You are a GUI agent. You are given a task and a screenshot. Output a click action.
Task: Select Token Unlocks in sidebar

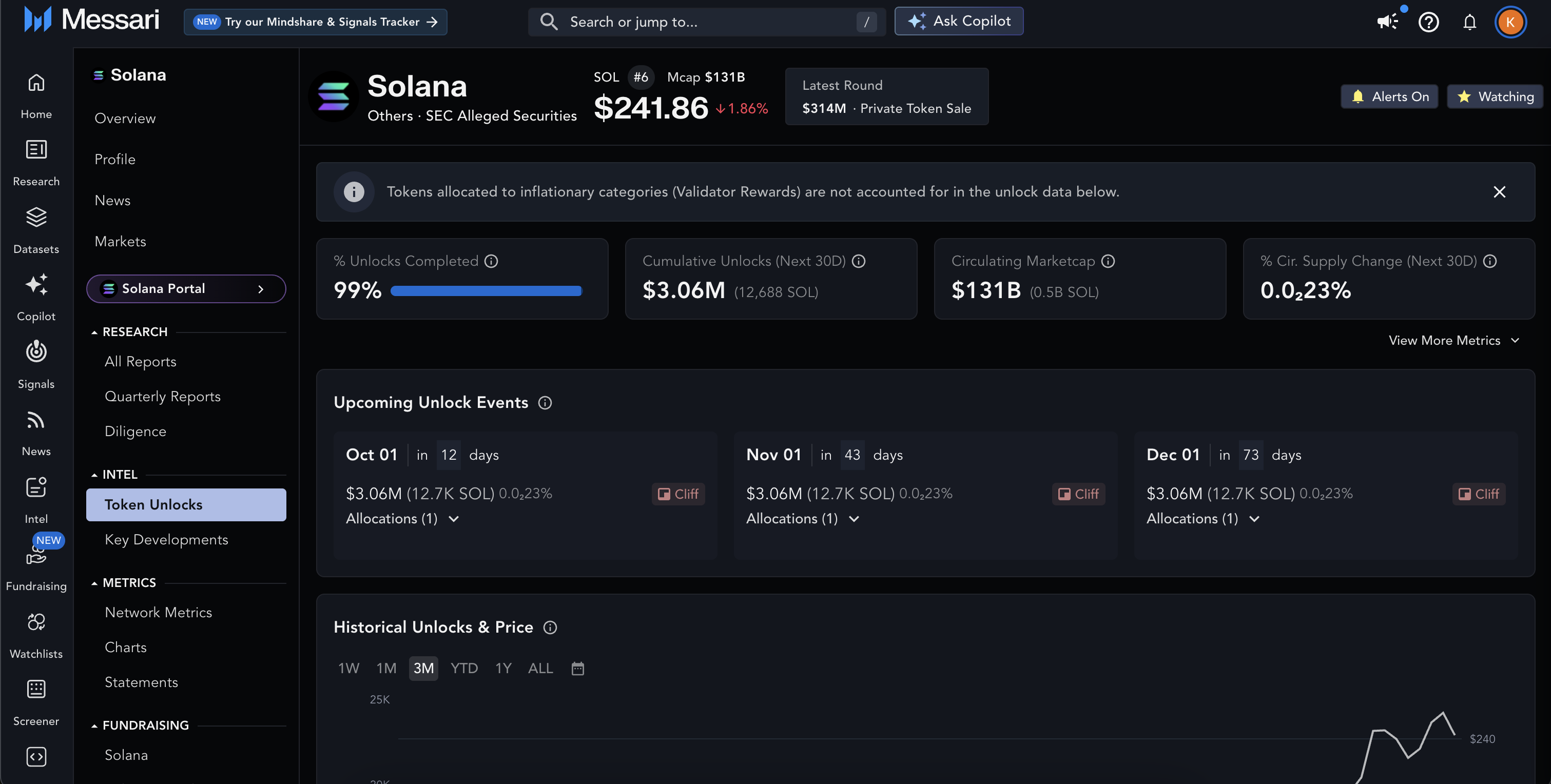coord(186,505)
